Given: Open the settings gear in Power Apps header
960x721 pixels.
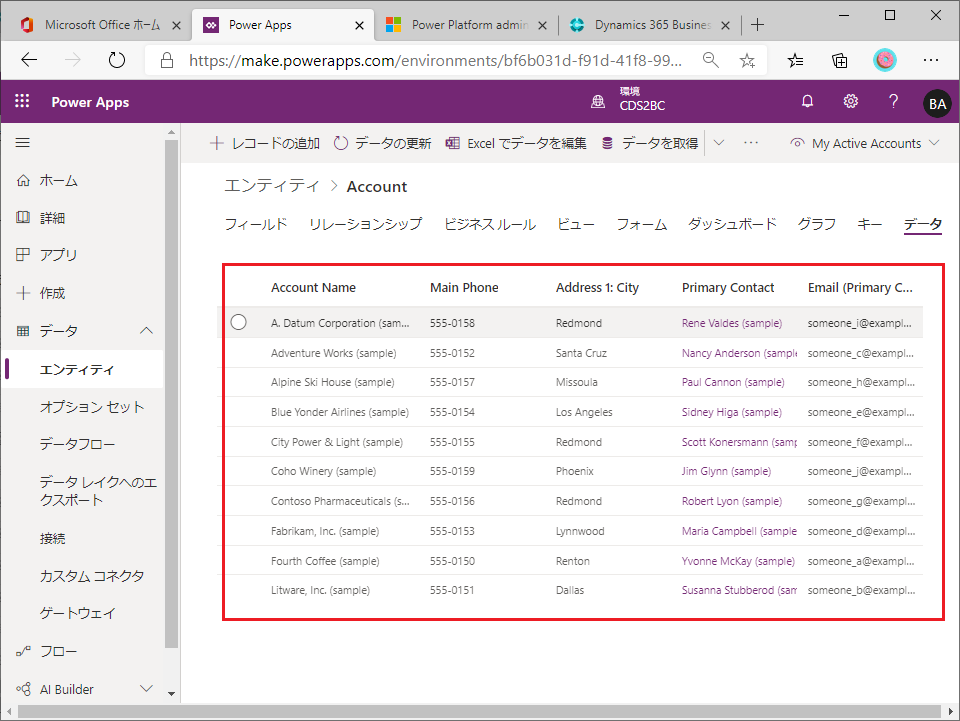Looking at the screenshot, I should [850, 102].
